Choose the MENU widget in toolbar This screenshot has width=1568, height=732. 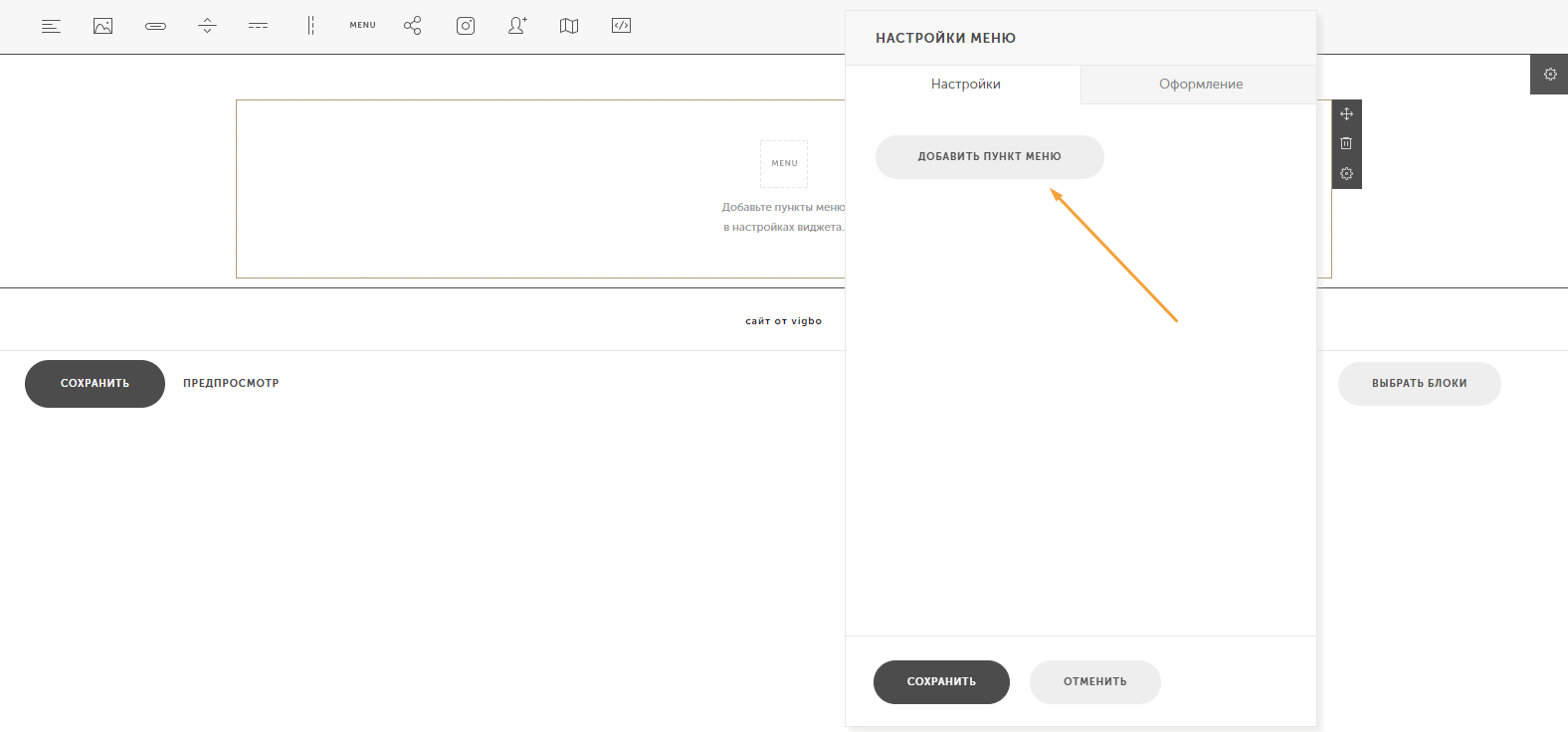362,26
